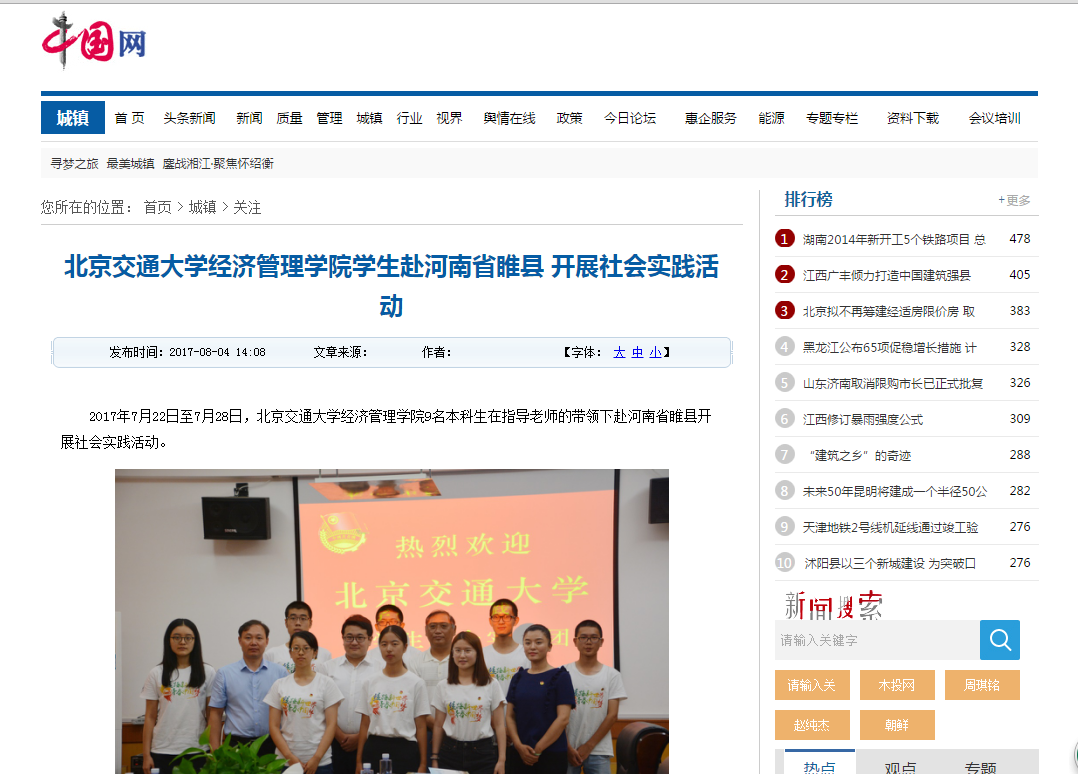Open ranked article 江西修订暴雨强度公式

[863, 419]
